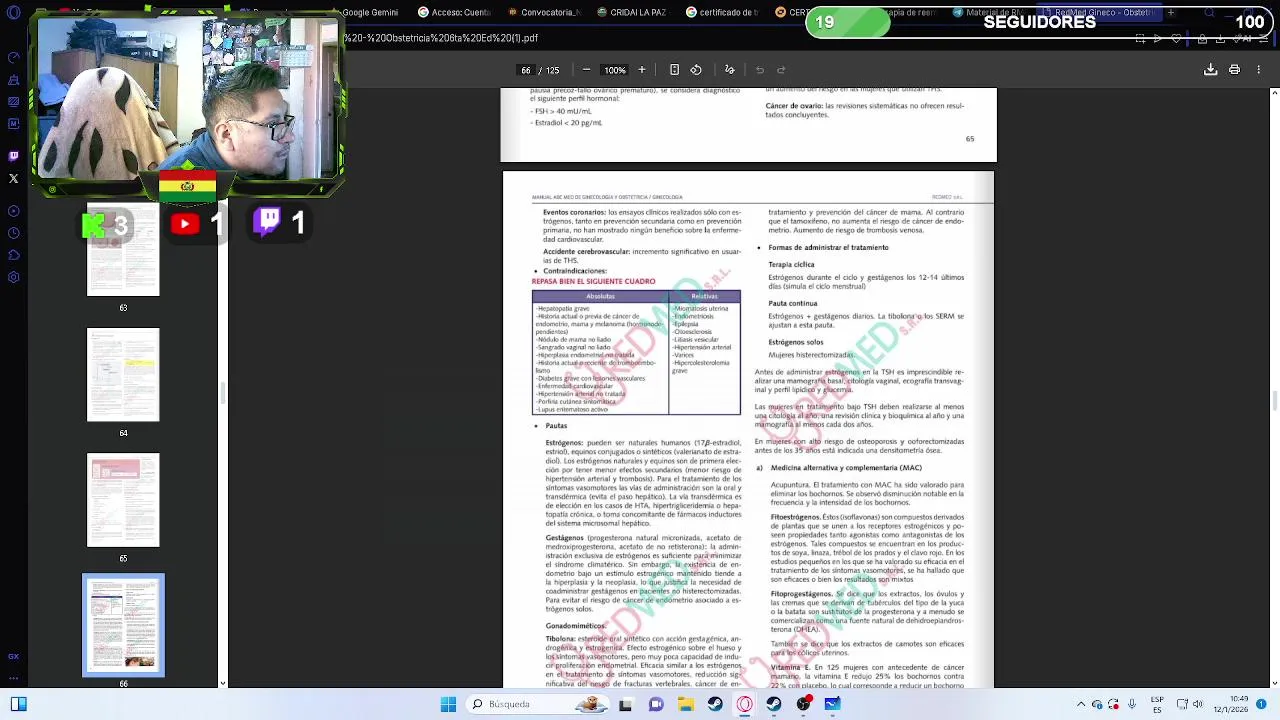This screenshot has width=1280, height=720.
Task: Edit the current page number field
Action: 526,70
